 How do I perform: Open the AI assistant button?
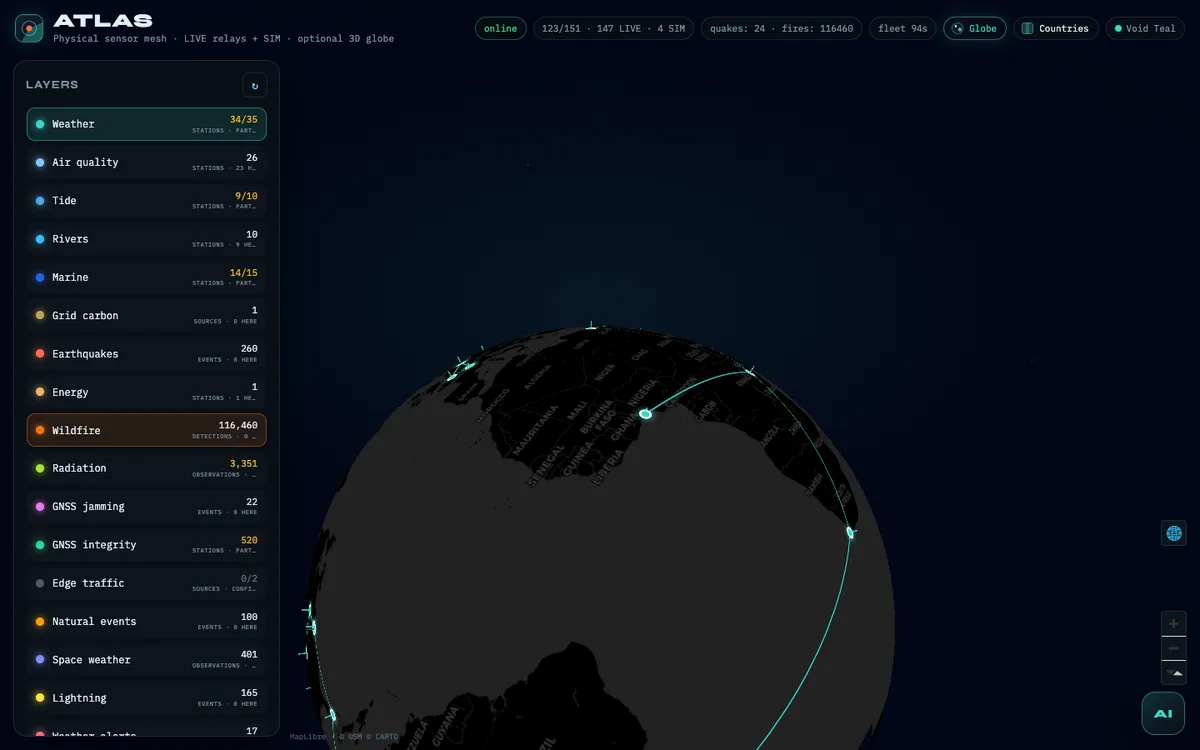click(x=1163, y=714)
